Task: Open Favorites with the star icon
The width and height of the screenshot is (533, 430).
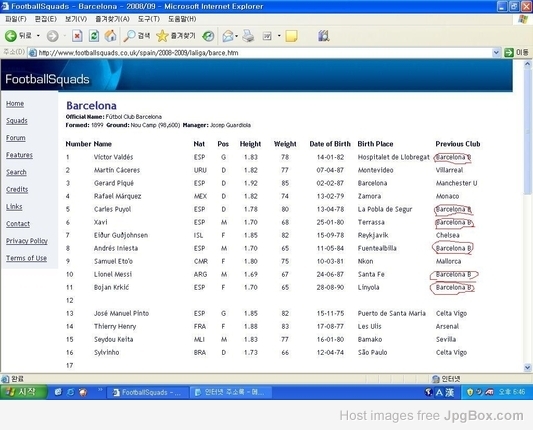Action: coord(176,36)
